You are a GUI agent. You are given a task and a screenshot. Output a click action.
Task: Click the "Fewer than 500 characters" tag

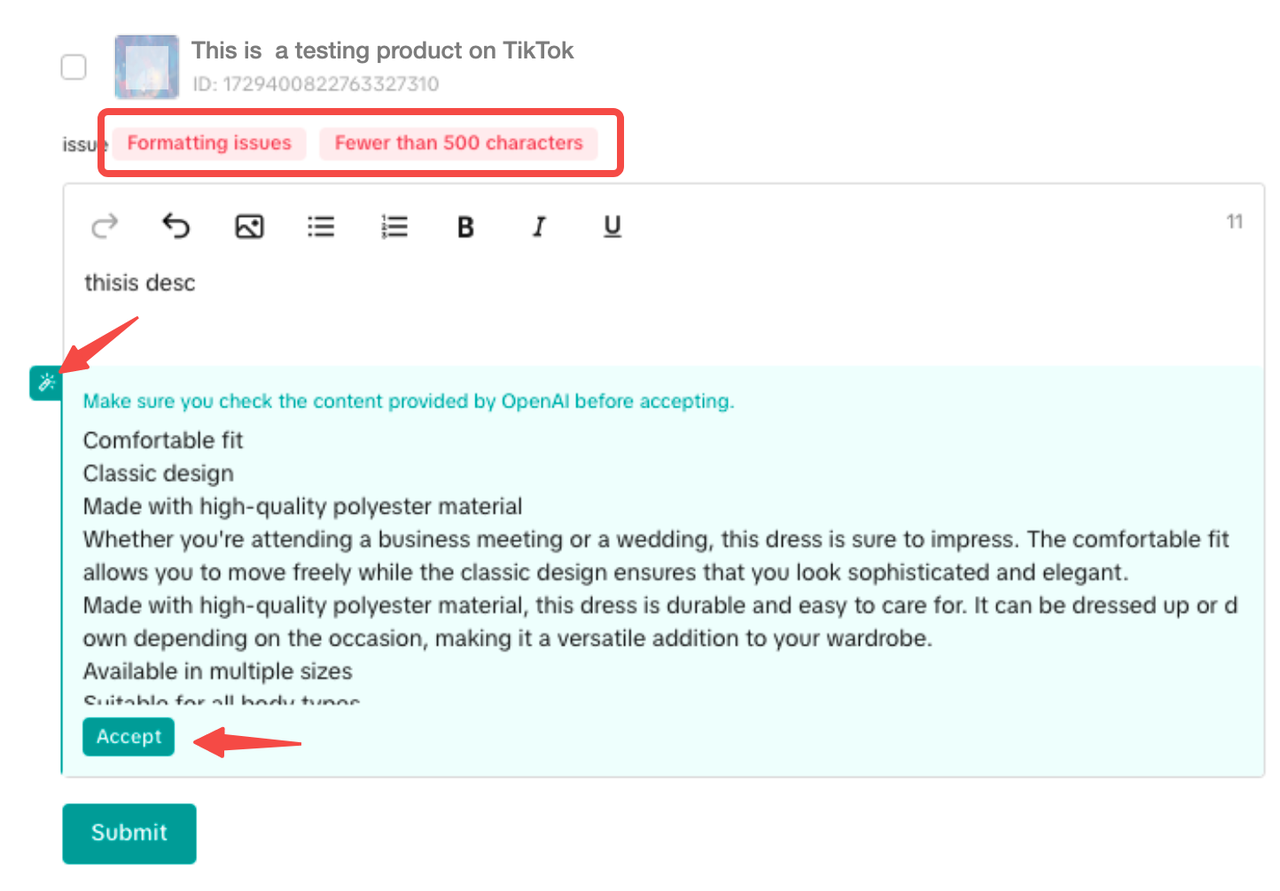coord(458,143)
